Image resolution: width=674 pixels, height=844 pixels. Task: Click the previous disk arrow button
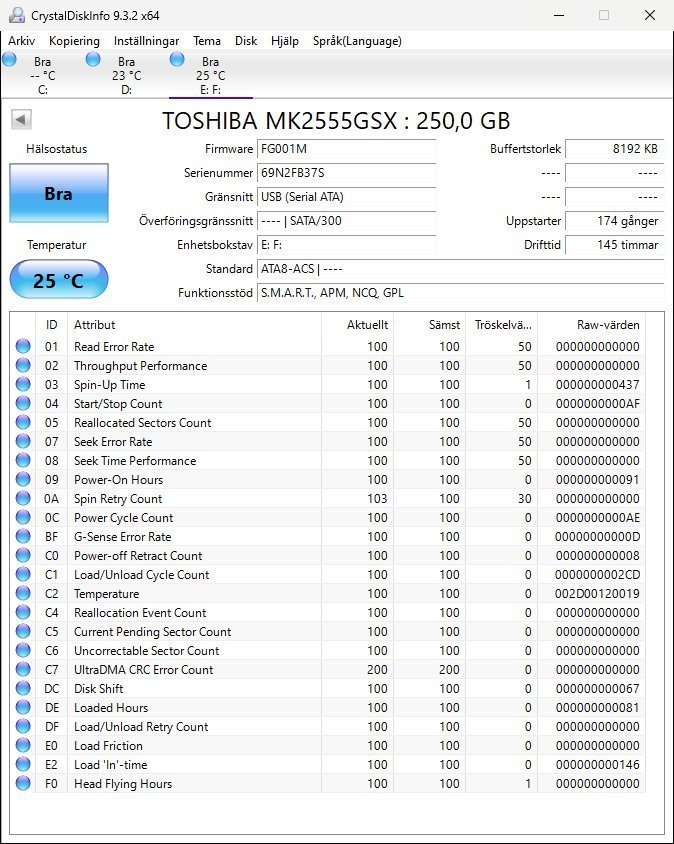click(21, 120)
